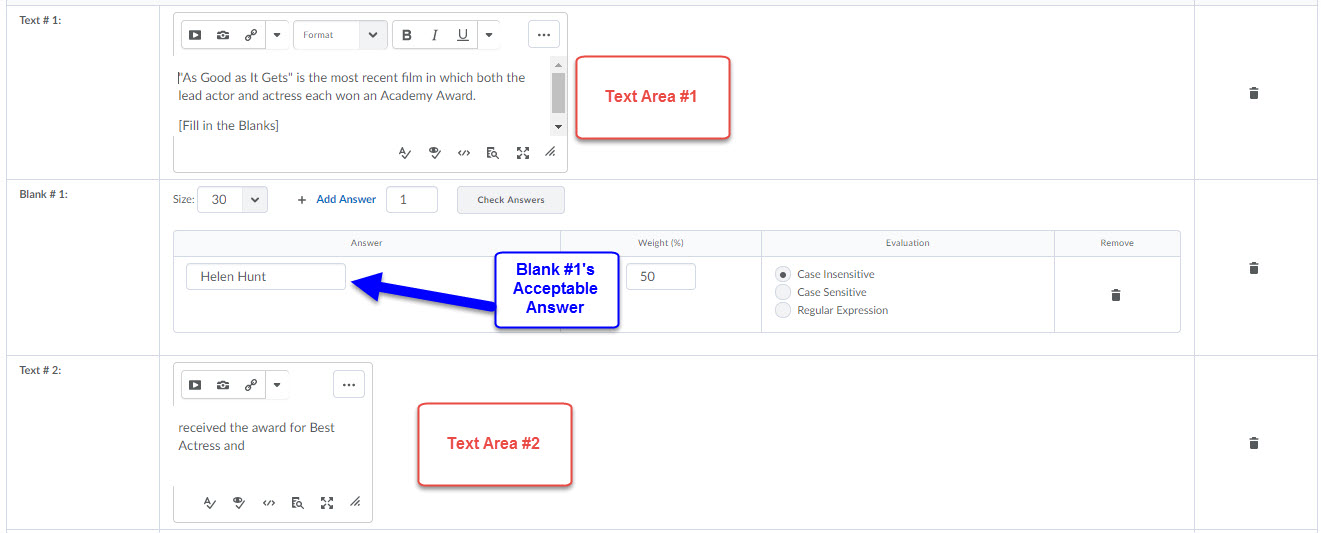
Task: Open HTML source editor in Text #2
Action: 268,503
